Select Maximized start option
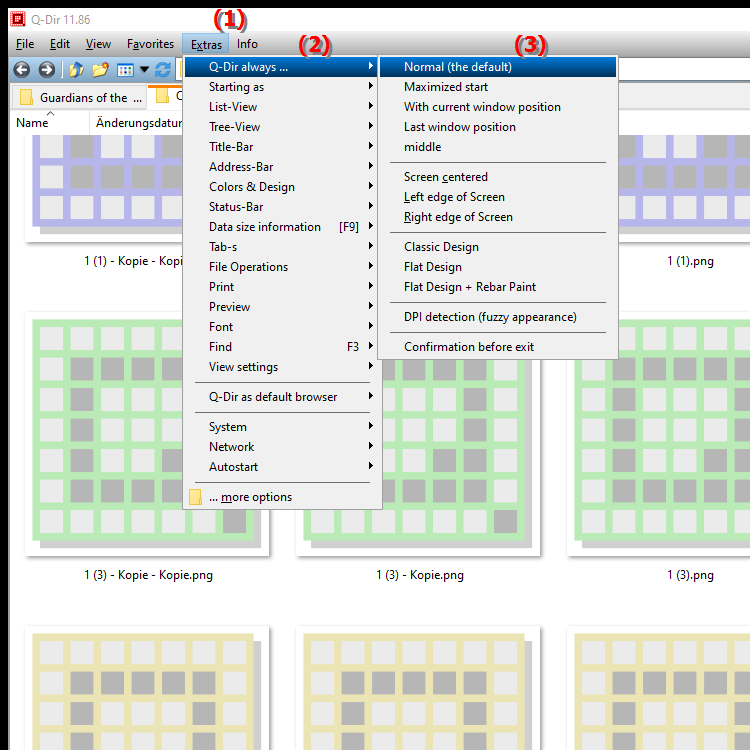The height and width of the screenshot is (750, 750). point(498,87)
